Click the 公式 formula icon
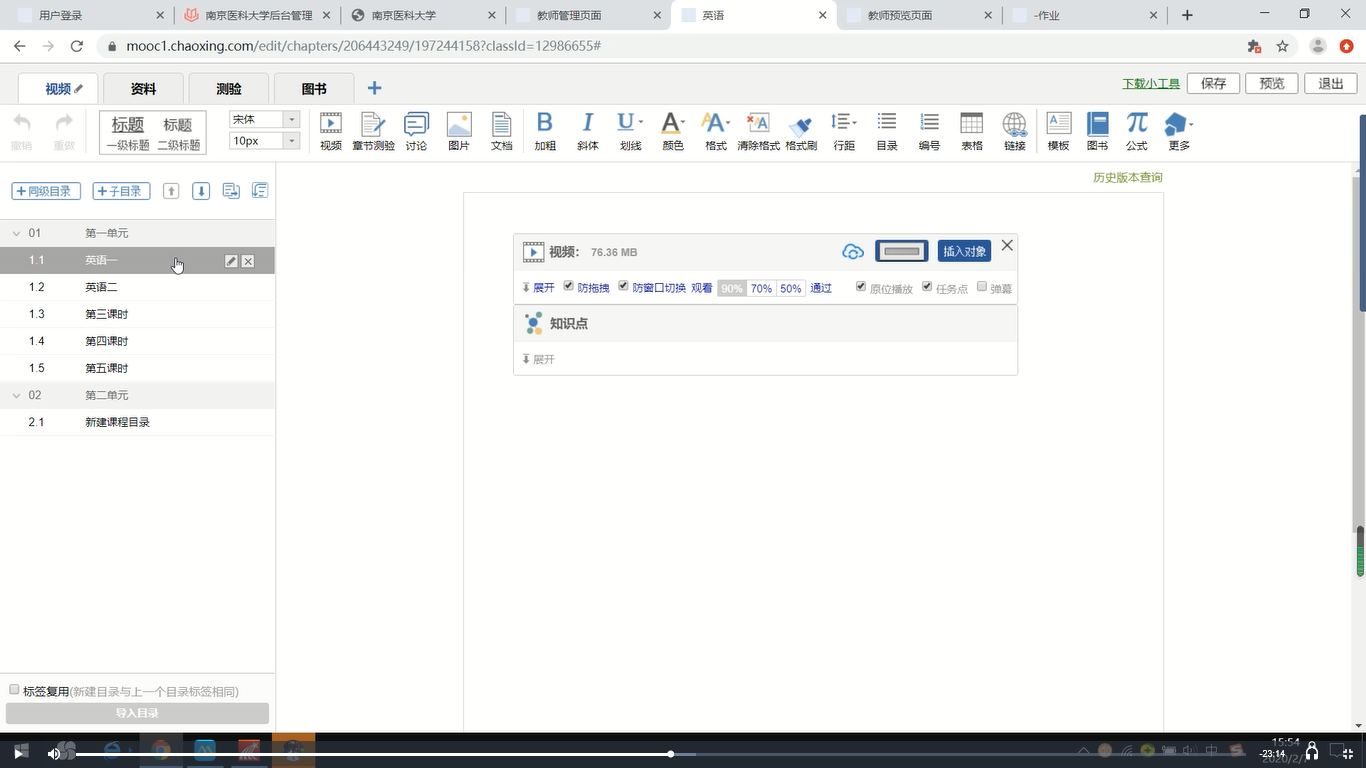This screenshot has width=1366, height=768. (x=1137, y=131)
